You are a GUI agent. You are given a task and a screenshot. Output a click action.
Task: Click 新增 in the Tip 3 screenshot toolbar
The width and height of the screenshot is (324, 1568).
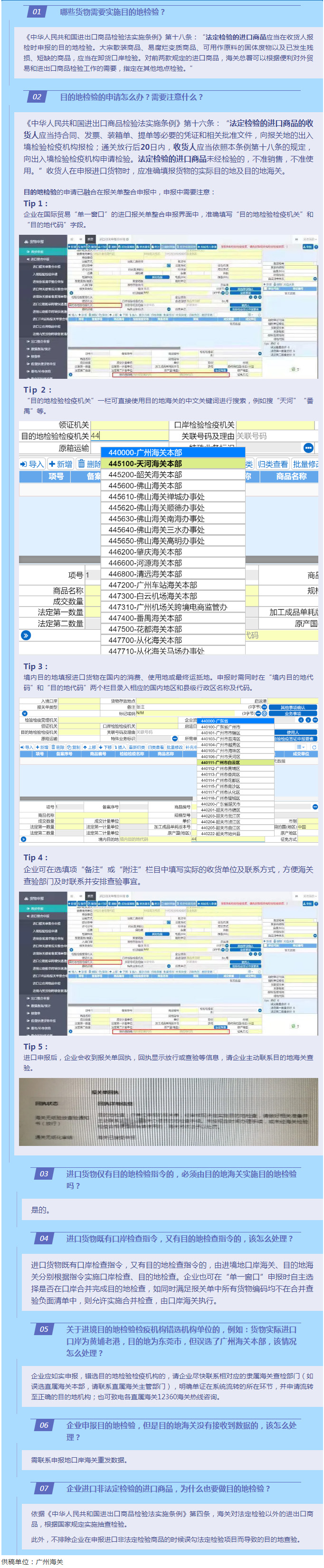click(x=42, y=747)
